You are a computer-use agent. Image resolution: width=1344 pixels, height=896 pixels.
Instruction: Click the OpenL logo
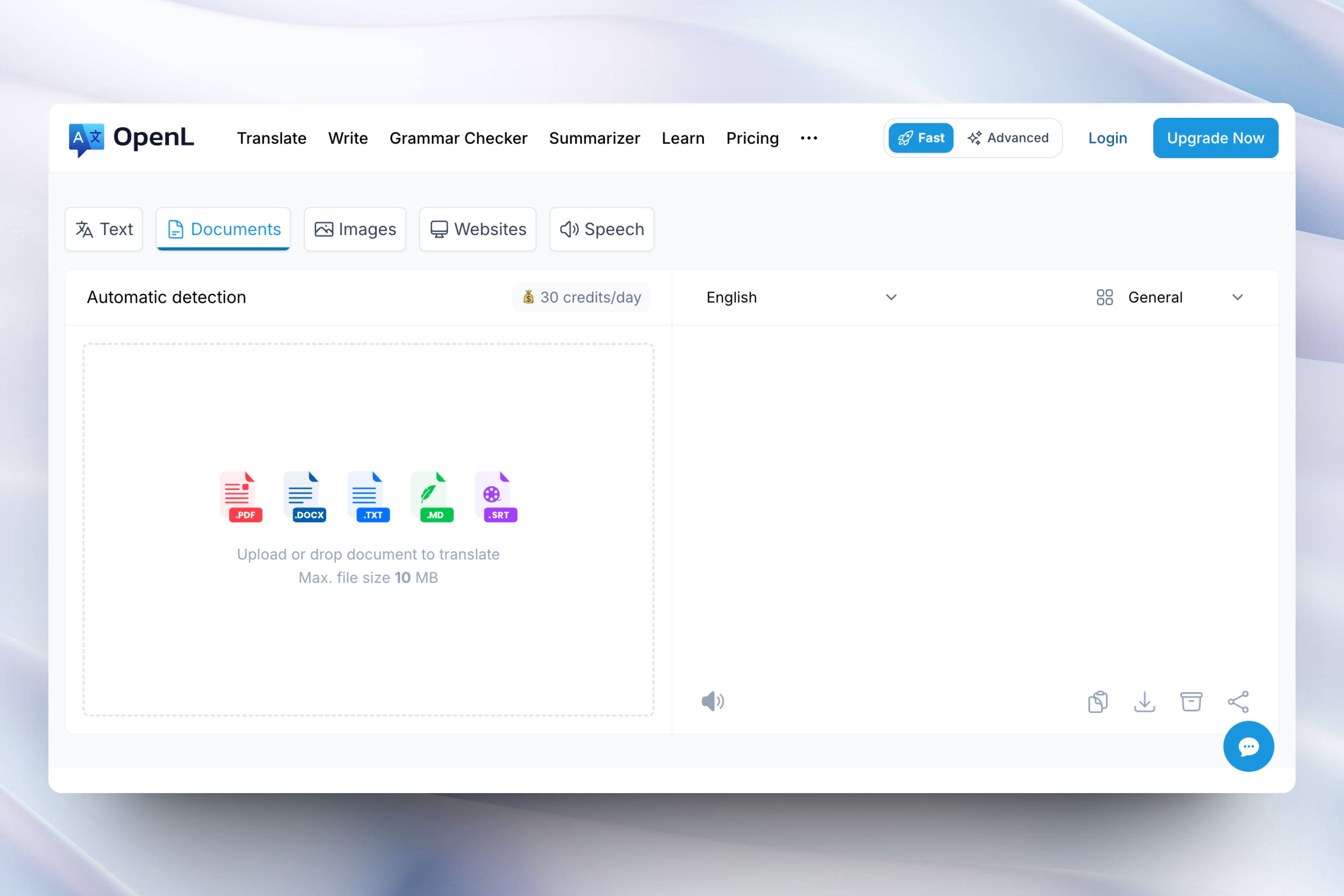132,138
